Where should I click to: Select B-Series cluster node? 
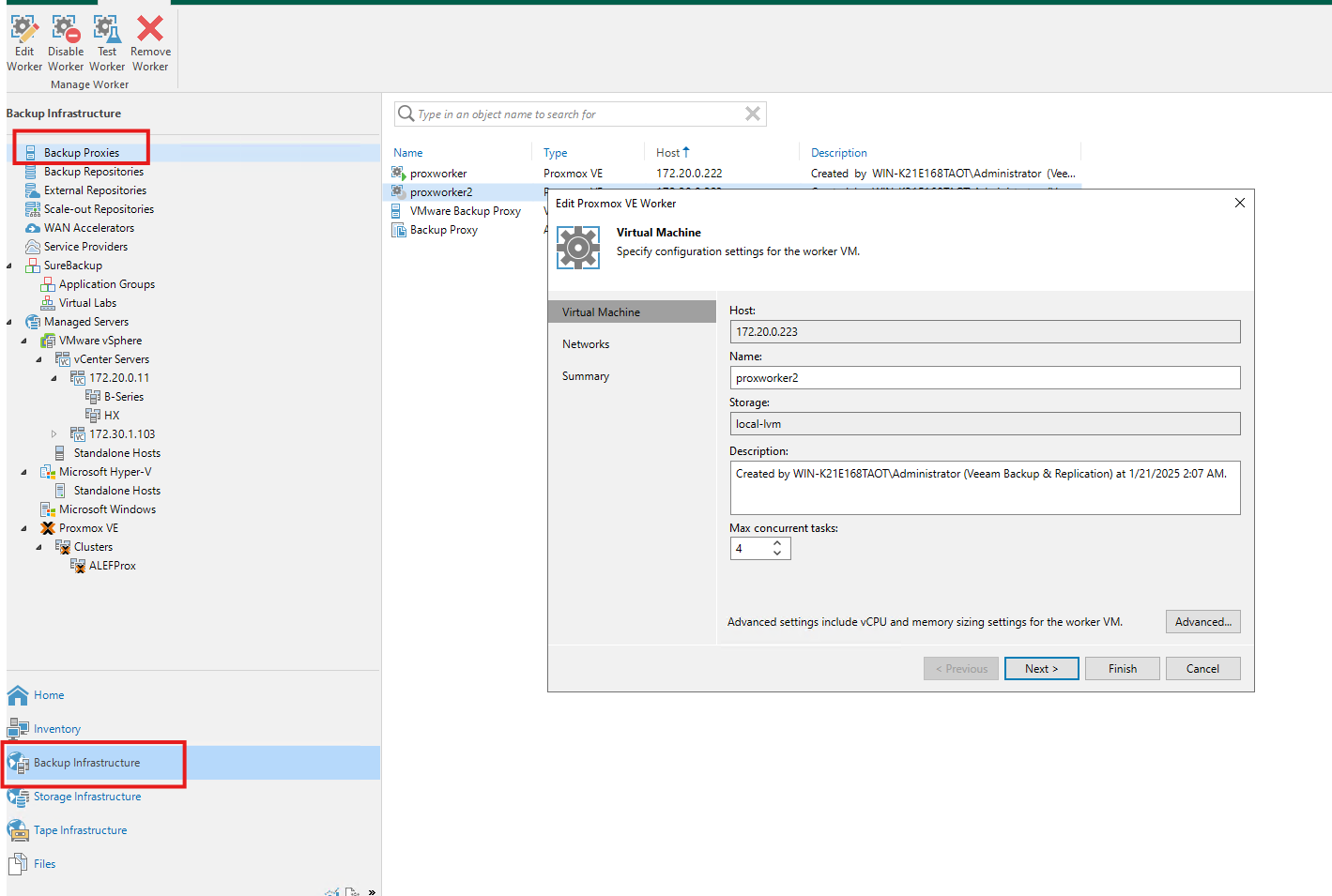click(124, 397)
